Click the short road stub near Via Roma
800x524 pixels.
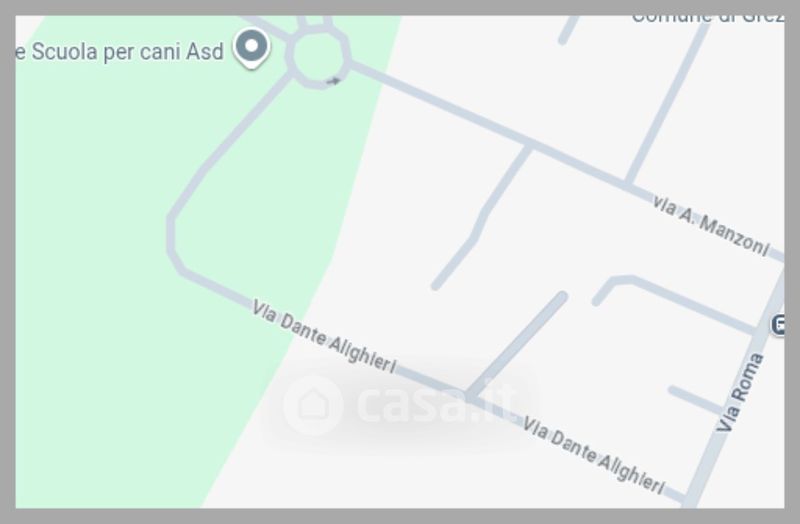coord(697,400)
